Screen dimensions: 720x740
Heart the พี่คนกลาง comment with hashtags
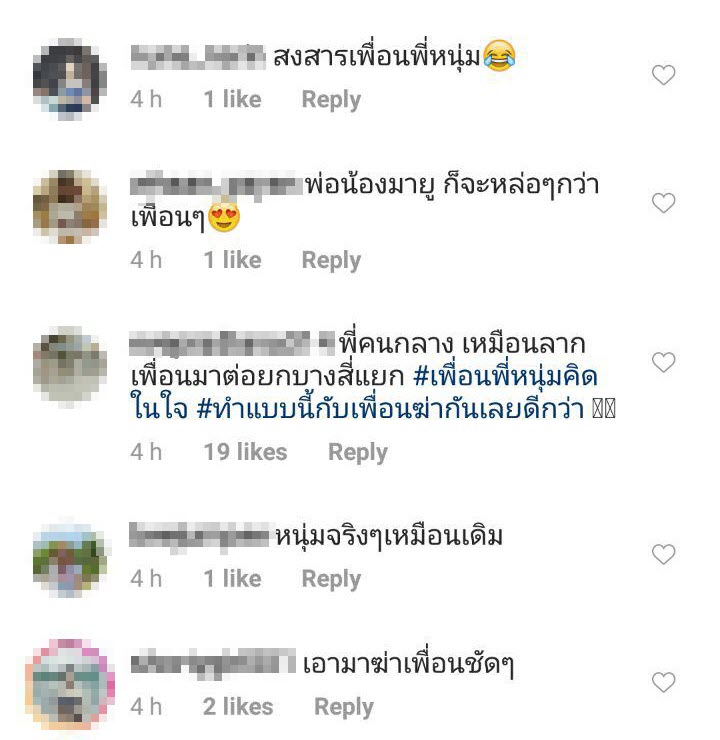(x=663, y=362)
